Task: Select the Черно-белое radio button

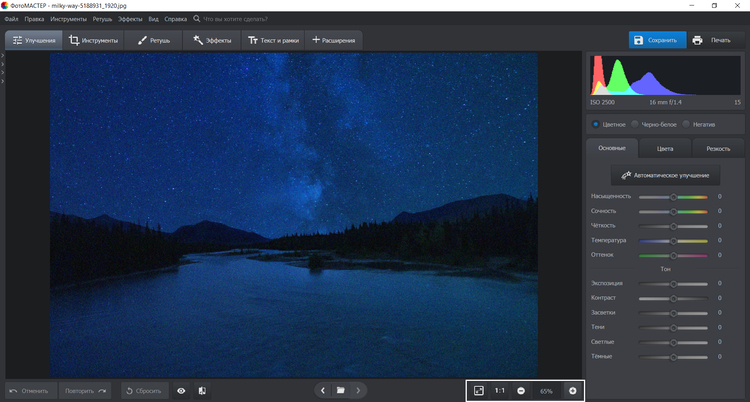Action: [635, 124]
